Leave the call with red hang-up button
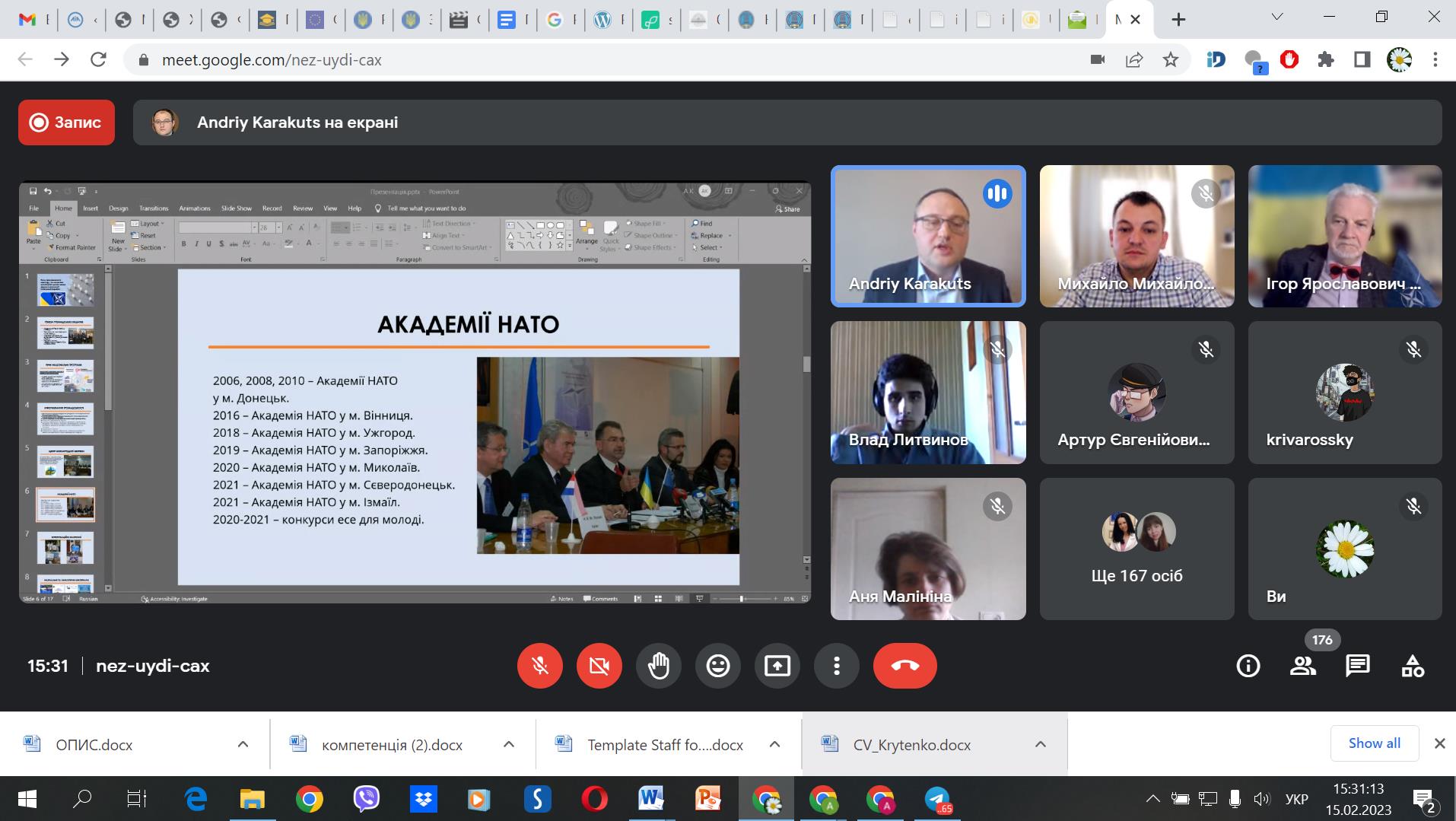The width and height of the screenshot is (1456, 821). (905, 666)
